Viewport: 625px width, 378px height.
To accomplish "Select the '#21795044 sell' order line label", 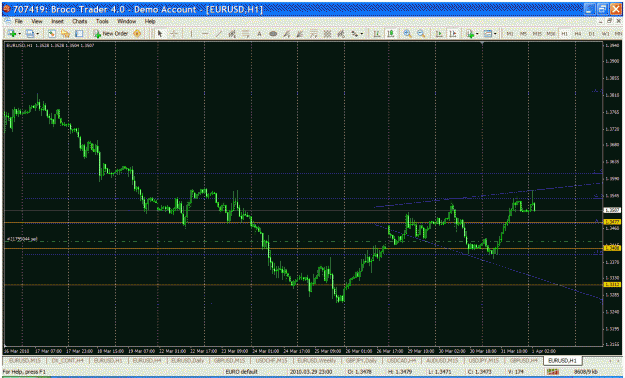I will coord(22,239).
